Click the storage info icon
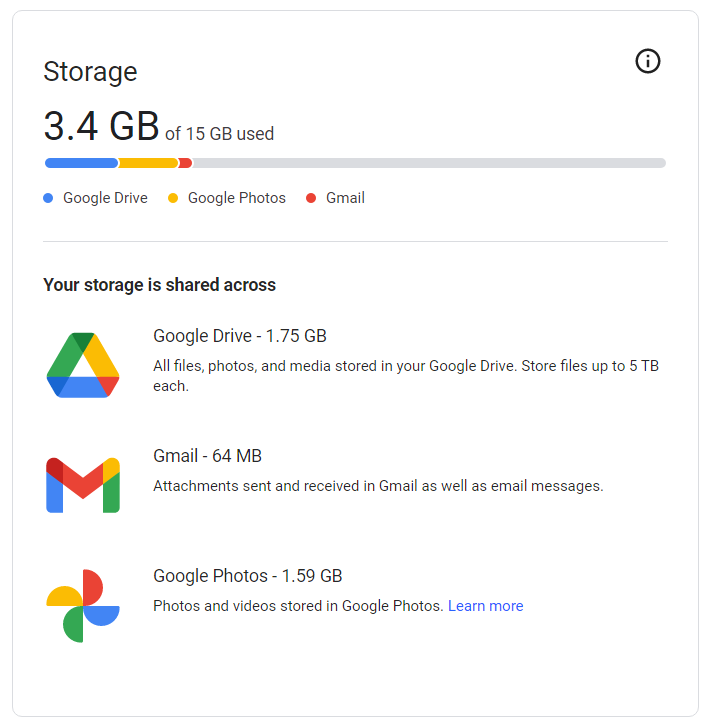The image size is (710, 726). click(x=648, y=61)
